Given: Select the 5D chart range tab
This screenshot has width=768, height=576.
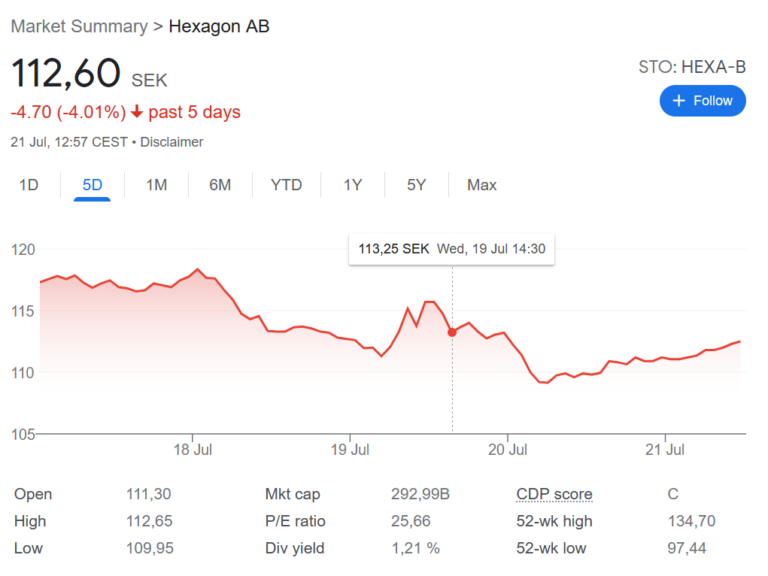Looking at the screenshot, I should point(92,185).
